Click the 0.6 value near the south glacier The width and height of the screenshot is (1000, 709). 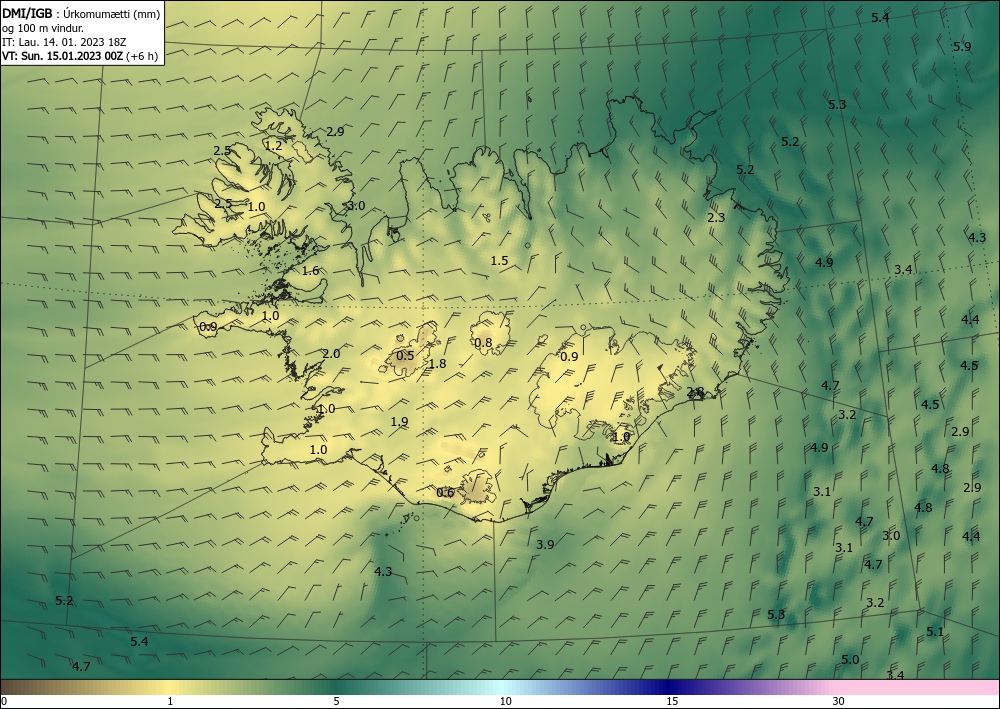[445, 492]
